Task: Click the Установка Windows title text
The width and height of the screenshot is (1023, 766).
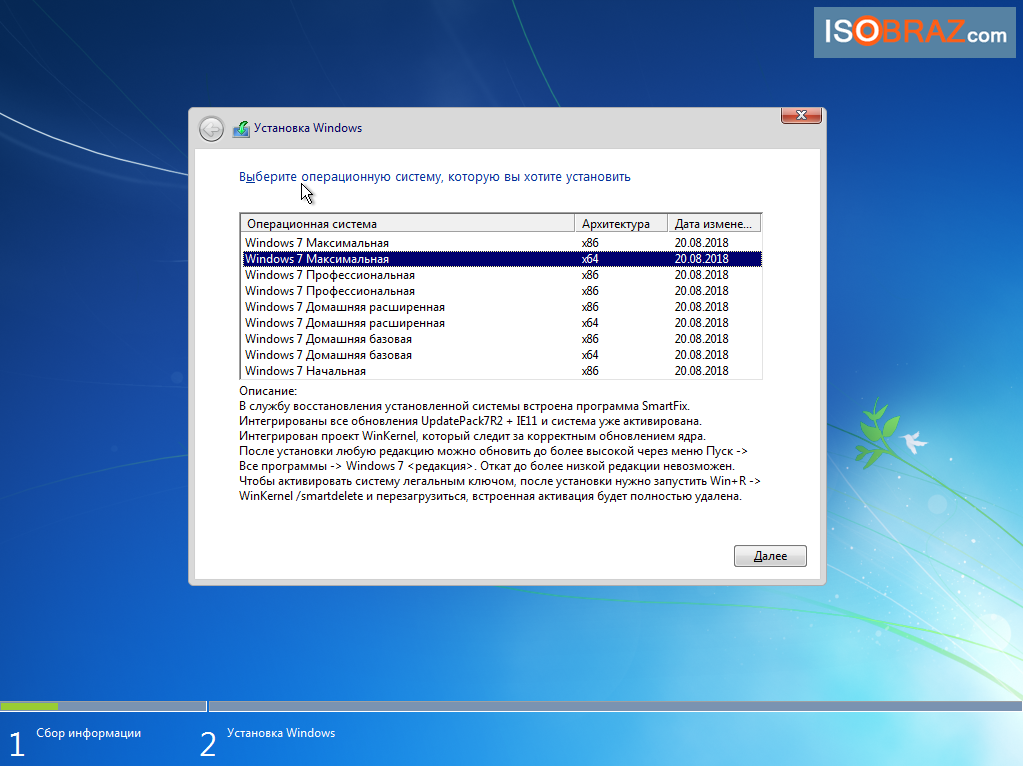Action: 308,128
